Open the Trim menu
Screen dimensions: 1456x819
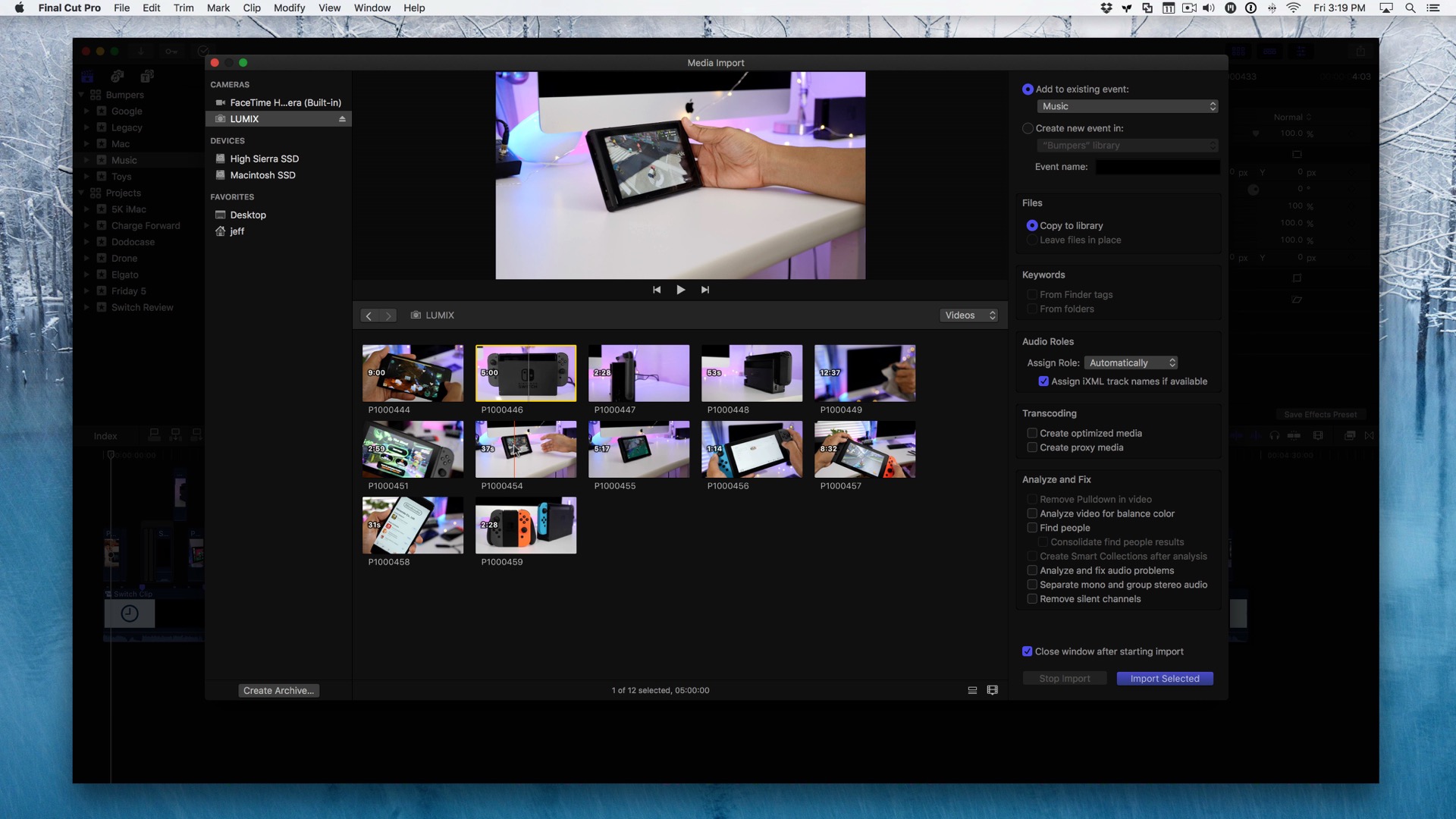coord(184,8)
